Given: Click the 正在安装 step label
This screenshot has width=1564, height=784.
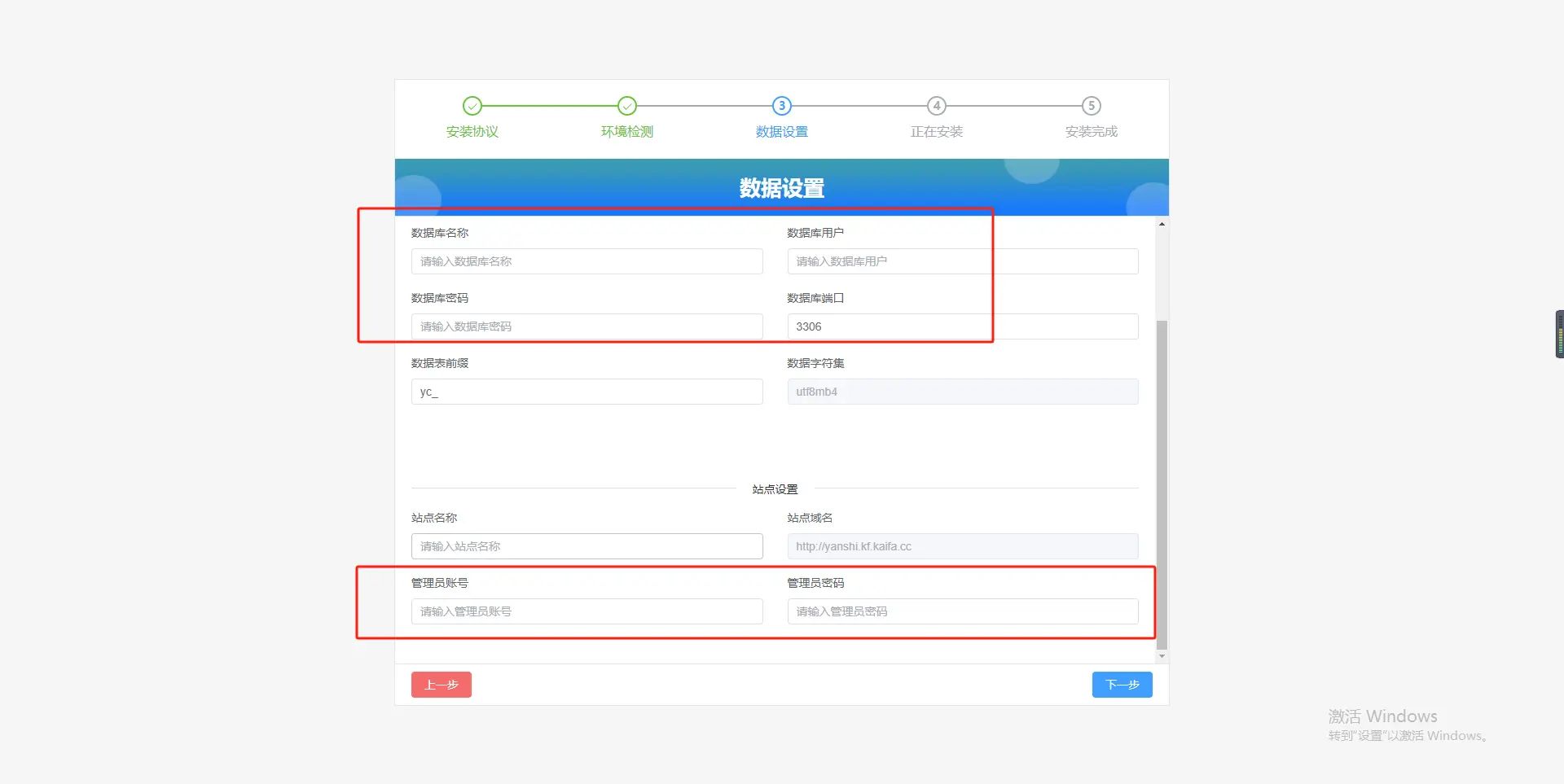Looking at the screenshot, I should click(x=937, y=132).
